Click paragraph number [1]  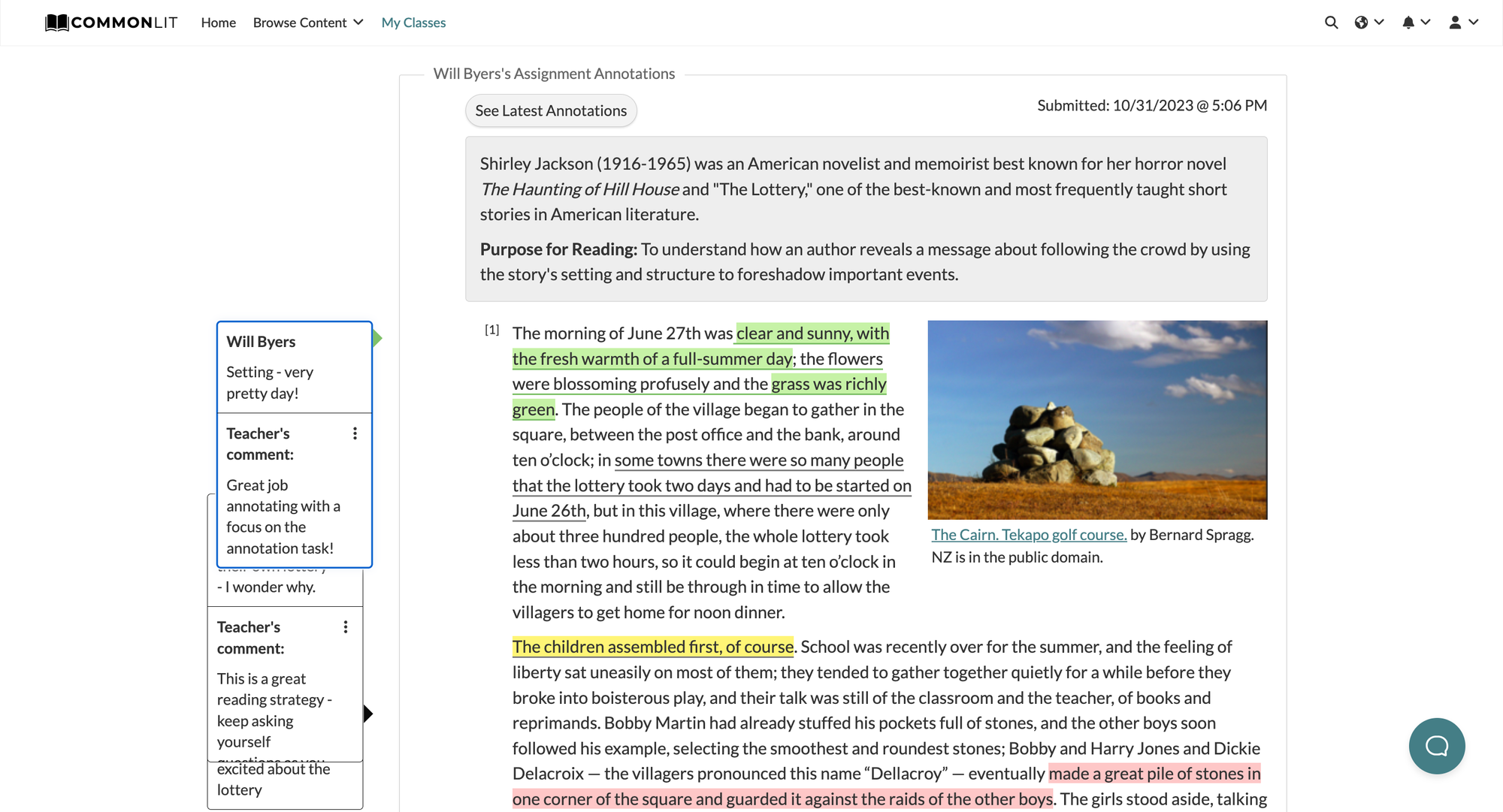tap(492, 330)
